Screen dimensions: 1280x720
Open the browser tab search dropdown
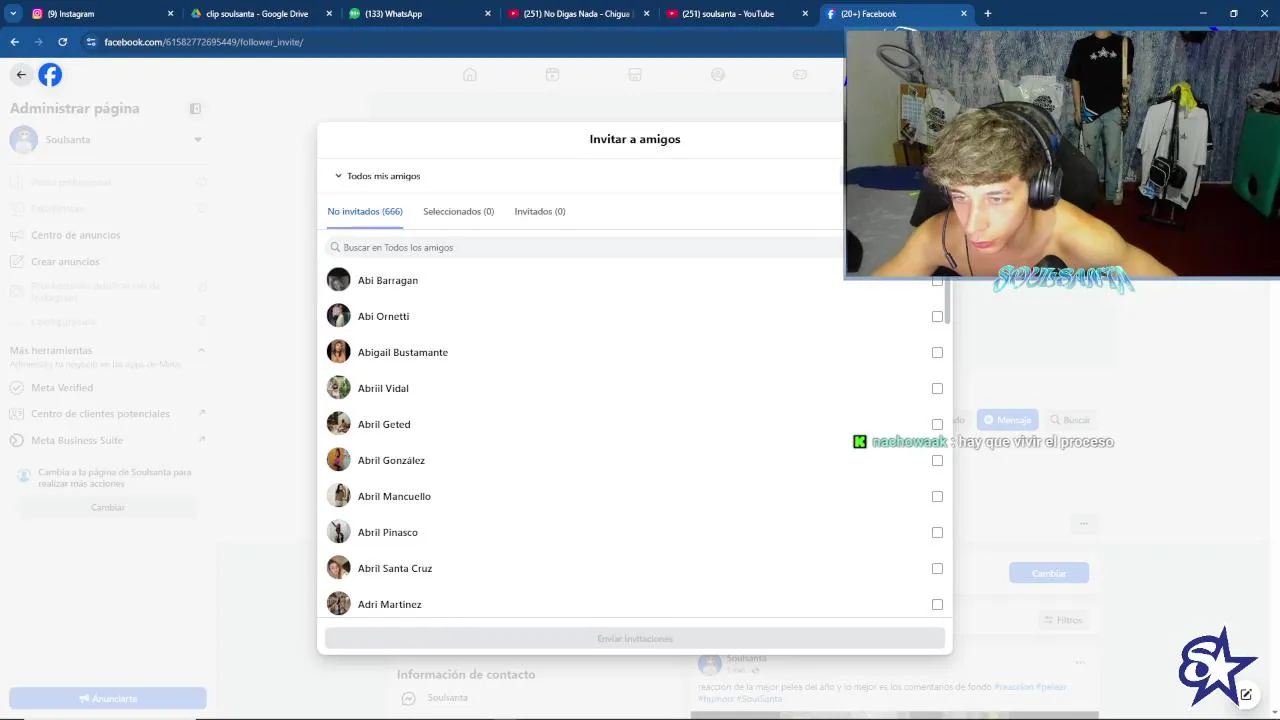tap(13, 14)
